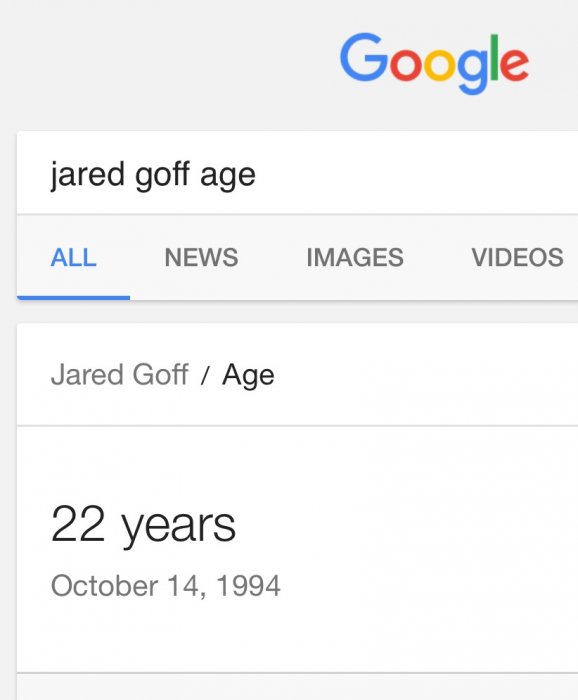Select the ALL results tab

coord(73,258)
